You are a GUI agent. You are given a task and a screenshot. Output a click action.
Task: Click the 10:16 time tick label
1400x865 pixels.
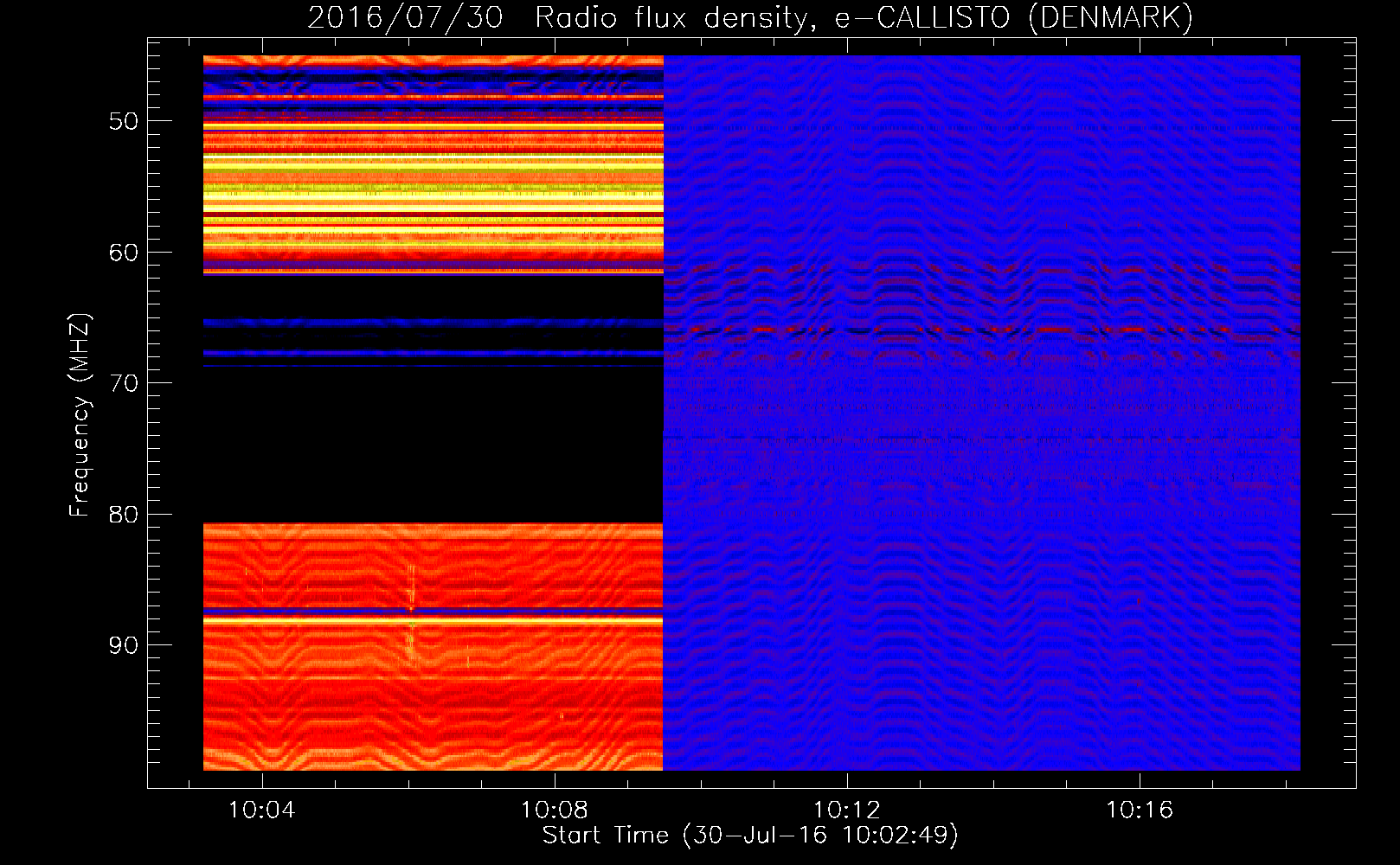(1140, 810)
